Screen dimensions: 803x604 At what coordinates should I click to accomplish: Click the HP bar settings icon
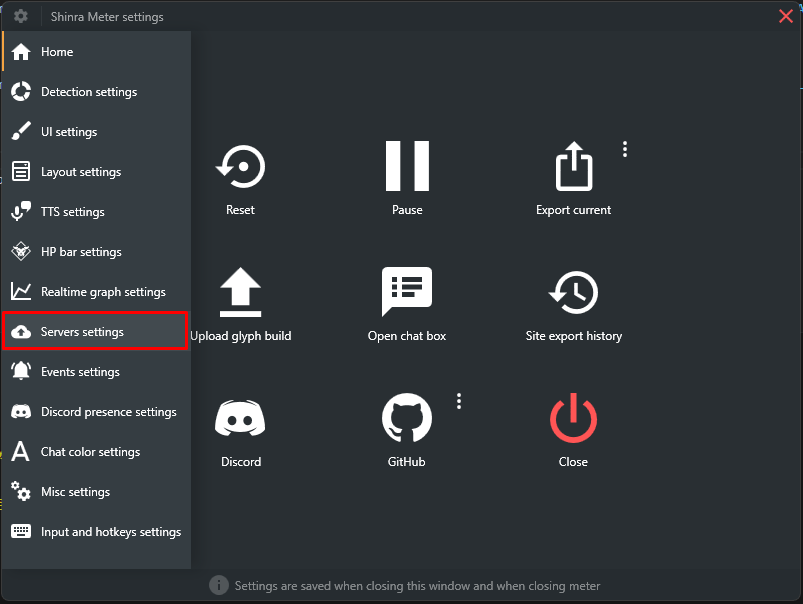pos(20,252)
